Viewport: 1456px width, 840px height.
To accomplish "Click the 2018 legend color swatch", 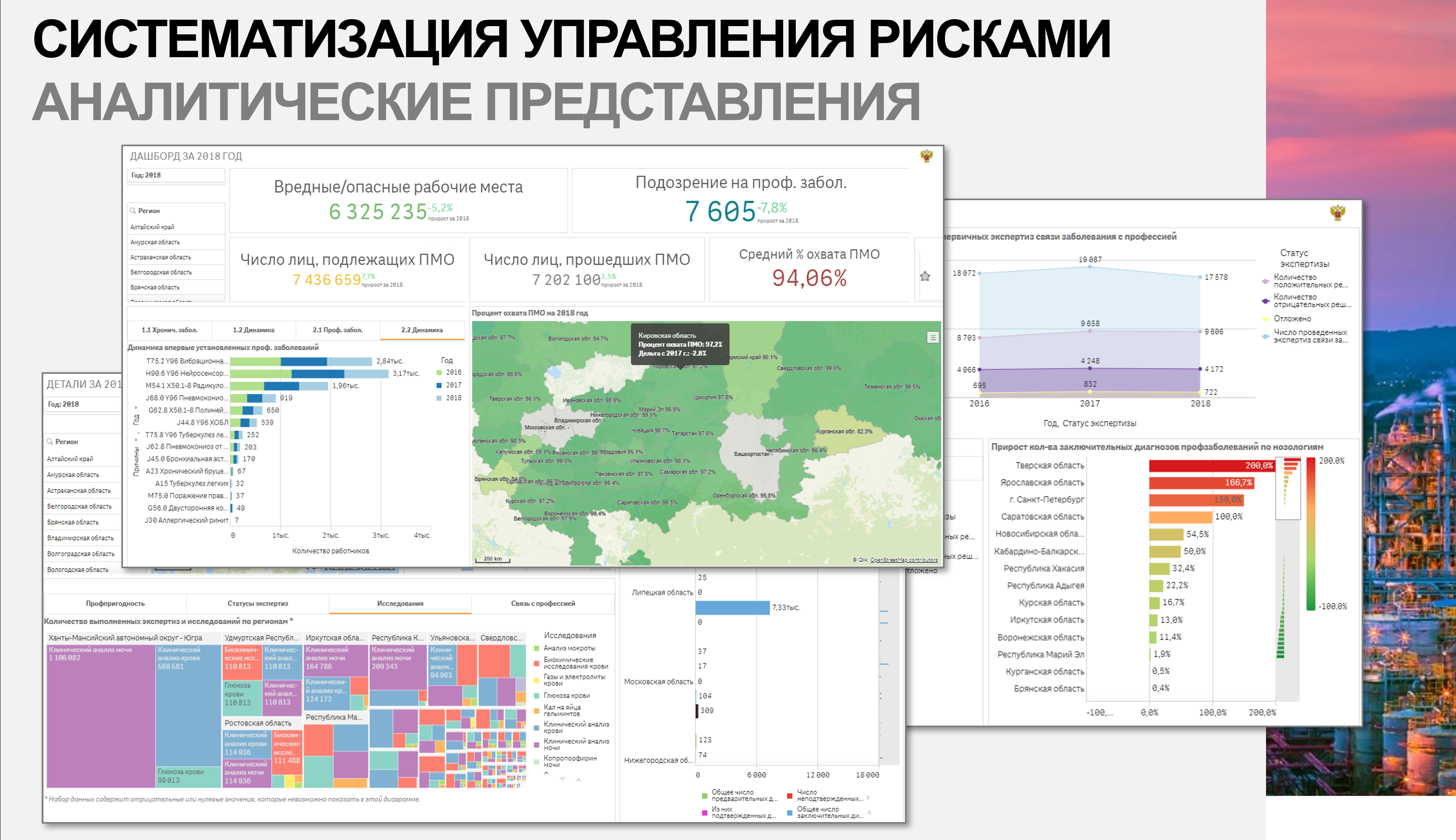I will coord(439,398).
